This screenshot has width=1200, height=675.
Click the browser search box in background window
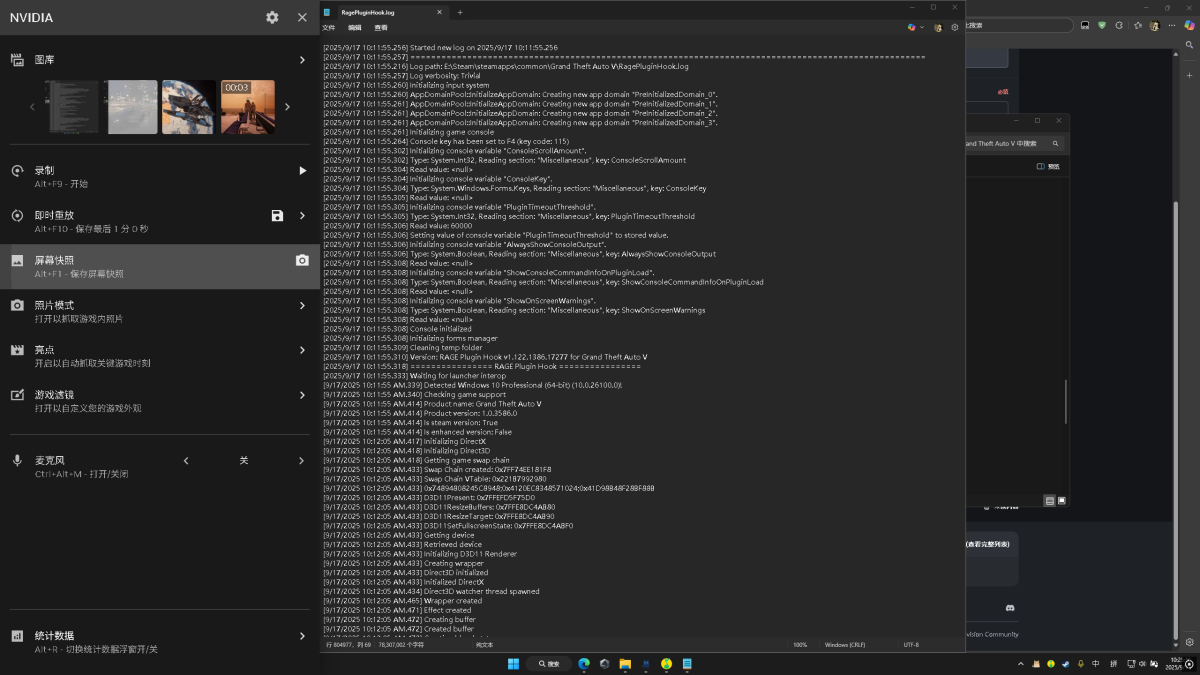[1021, 25]
